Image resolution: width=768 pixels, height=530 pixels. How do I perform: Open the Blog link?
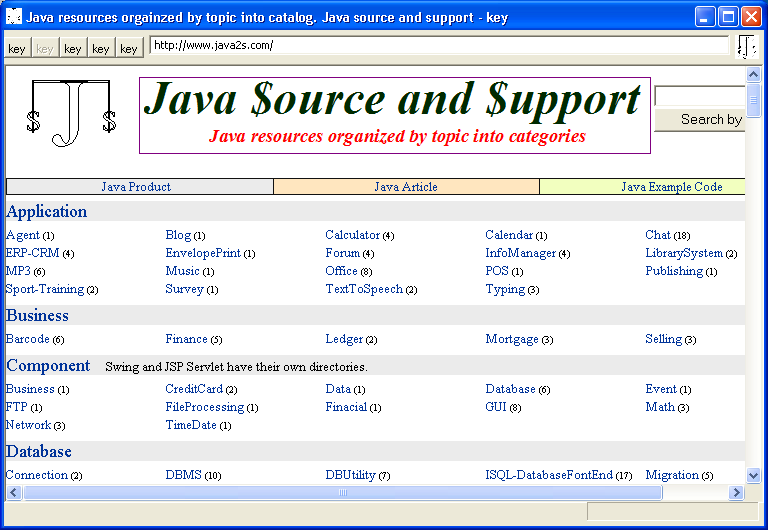pyautogui.click(x=178, y=235)
